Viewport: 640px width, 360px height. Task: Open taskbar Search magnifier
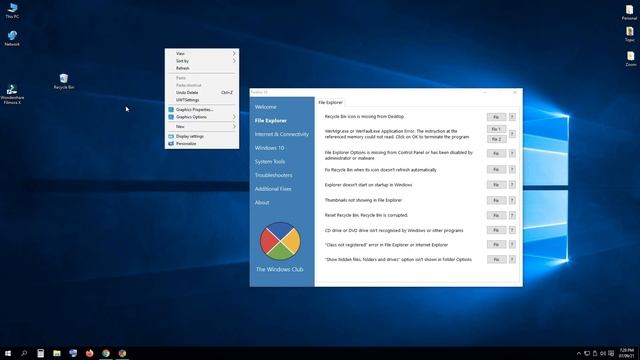pyautogui.click(x=24, y=353)
